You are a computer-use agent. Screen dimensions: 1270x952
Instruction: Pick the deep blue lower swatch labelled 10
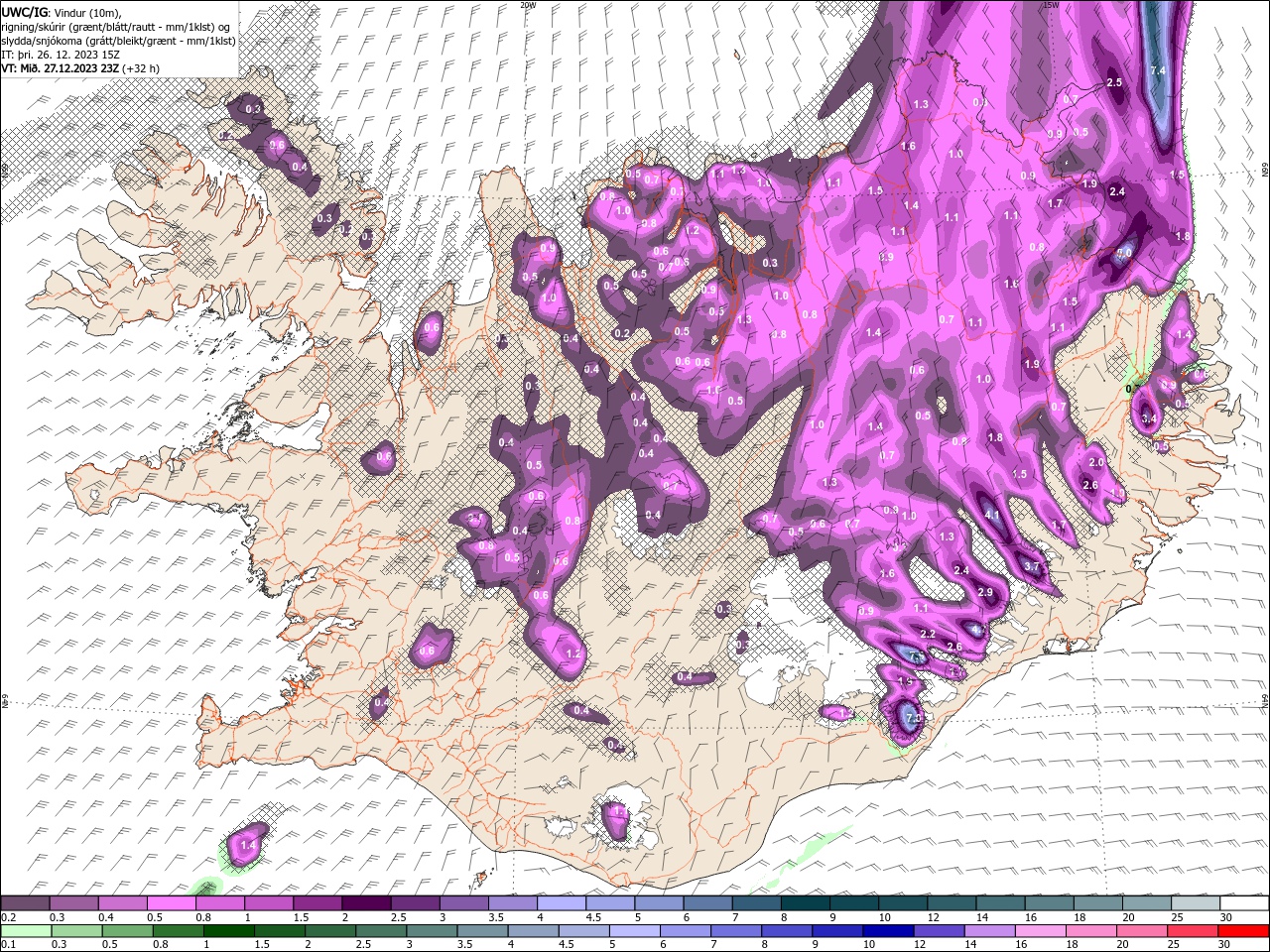click(888, 931)
